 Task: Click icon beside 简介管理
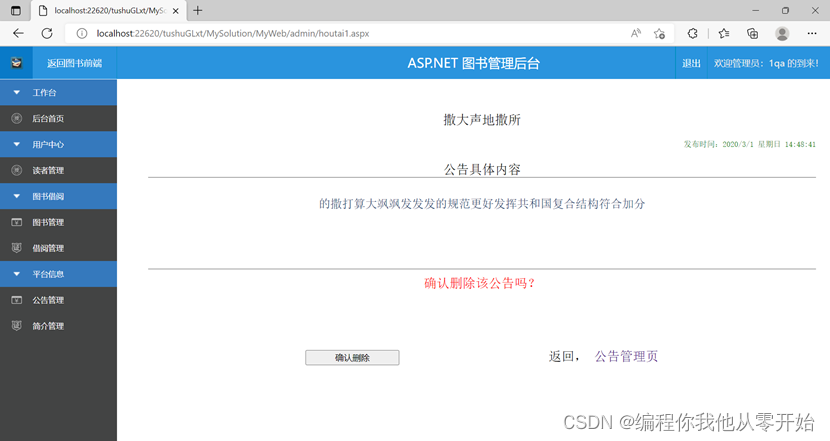tap(16, 326)
